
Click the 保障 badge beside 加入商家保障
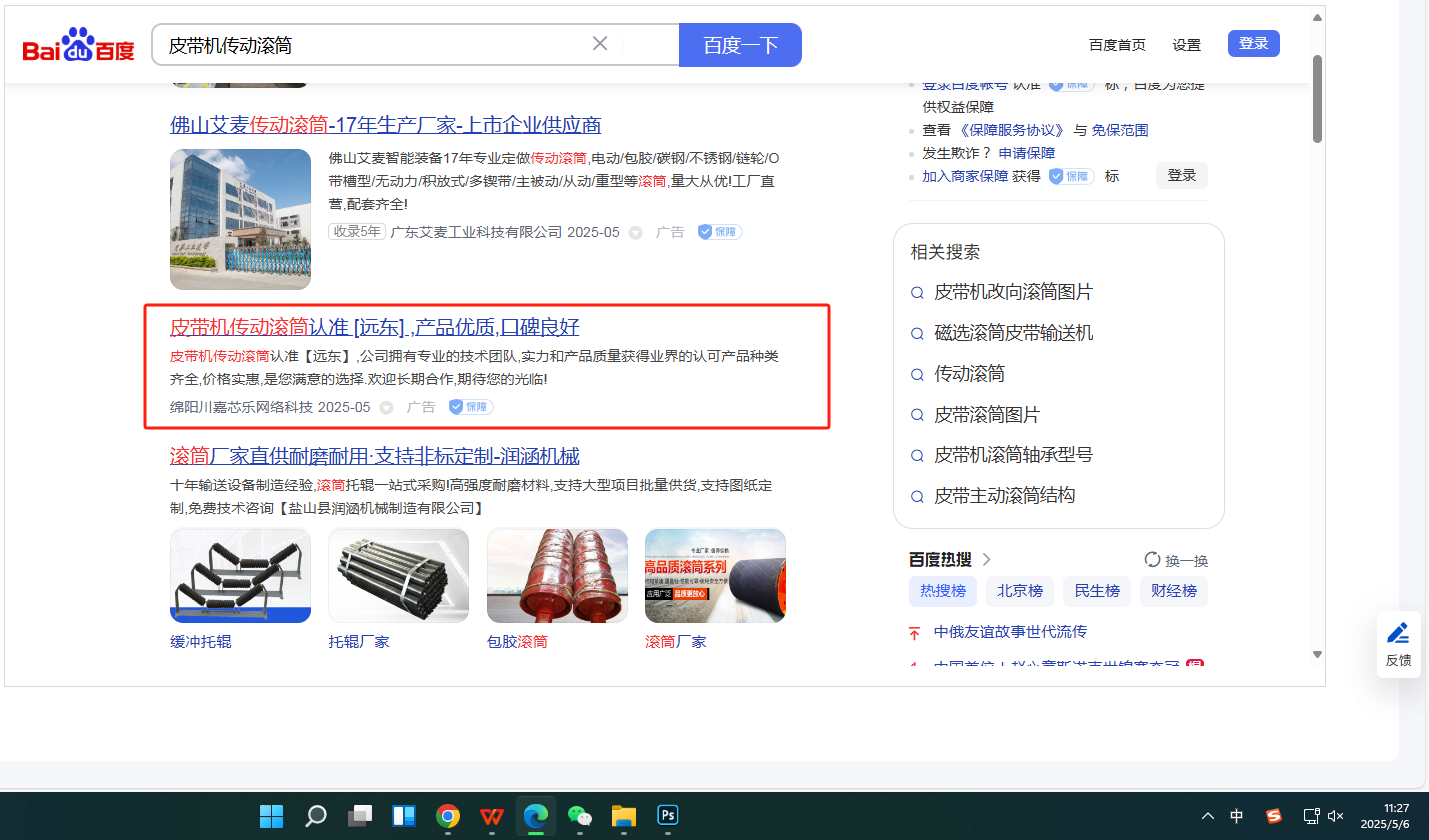pyautogui.click(x=1071, y=176)
